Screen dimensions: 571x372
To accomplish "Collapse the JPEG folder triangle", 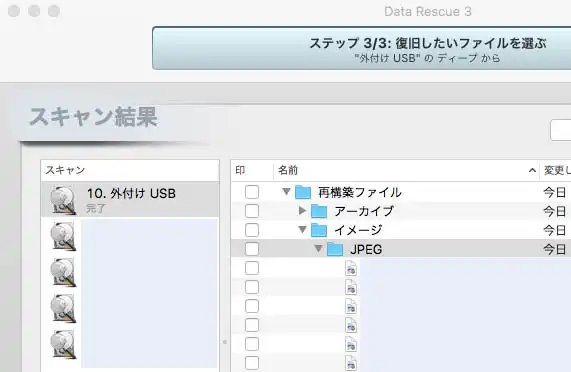I will click(318, 249).
